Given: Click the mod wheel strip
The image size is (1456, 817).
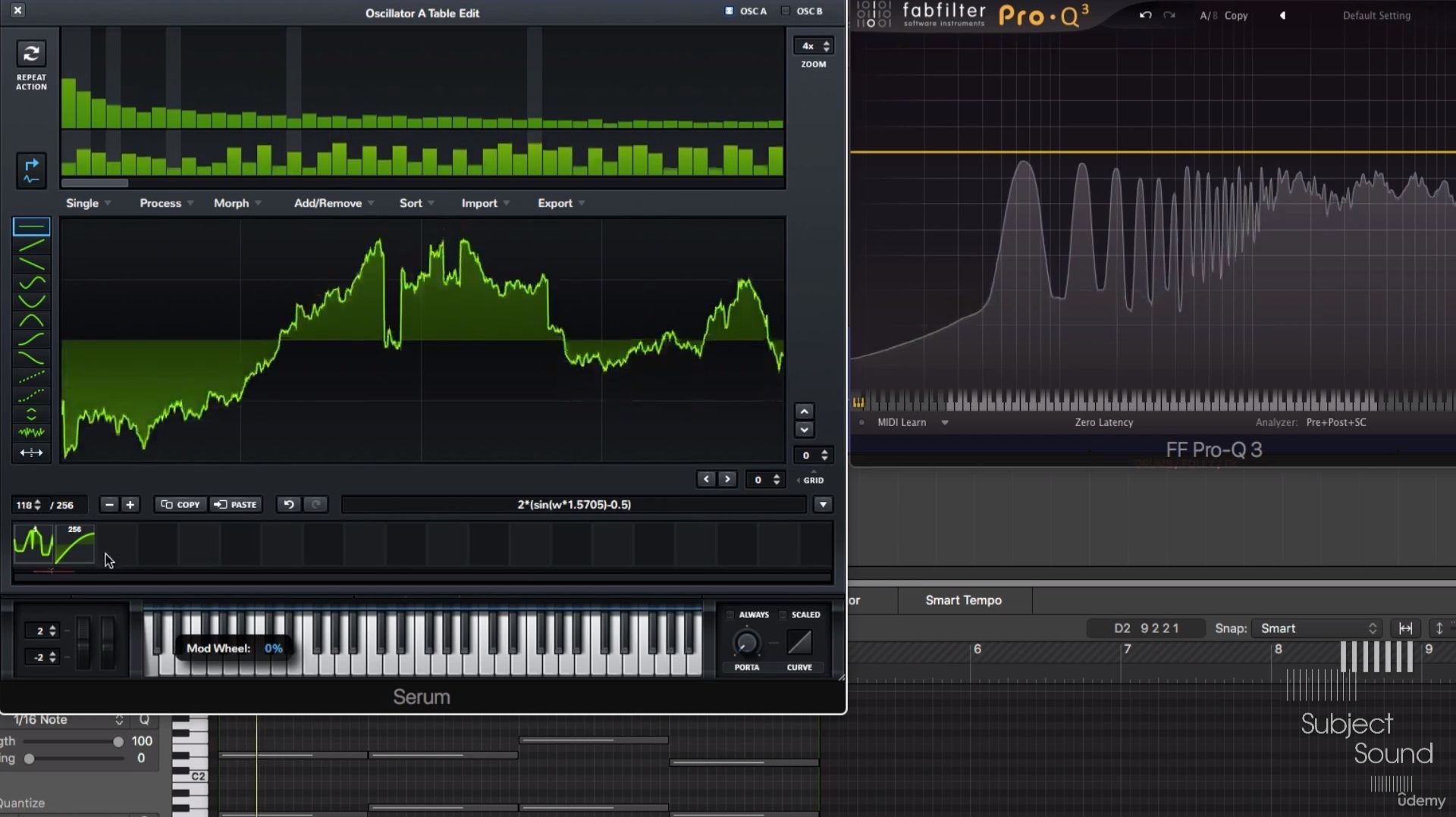Looking at the screenshot, I should (x=108, y=643).
